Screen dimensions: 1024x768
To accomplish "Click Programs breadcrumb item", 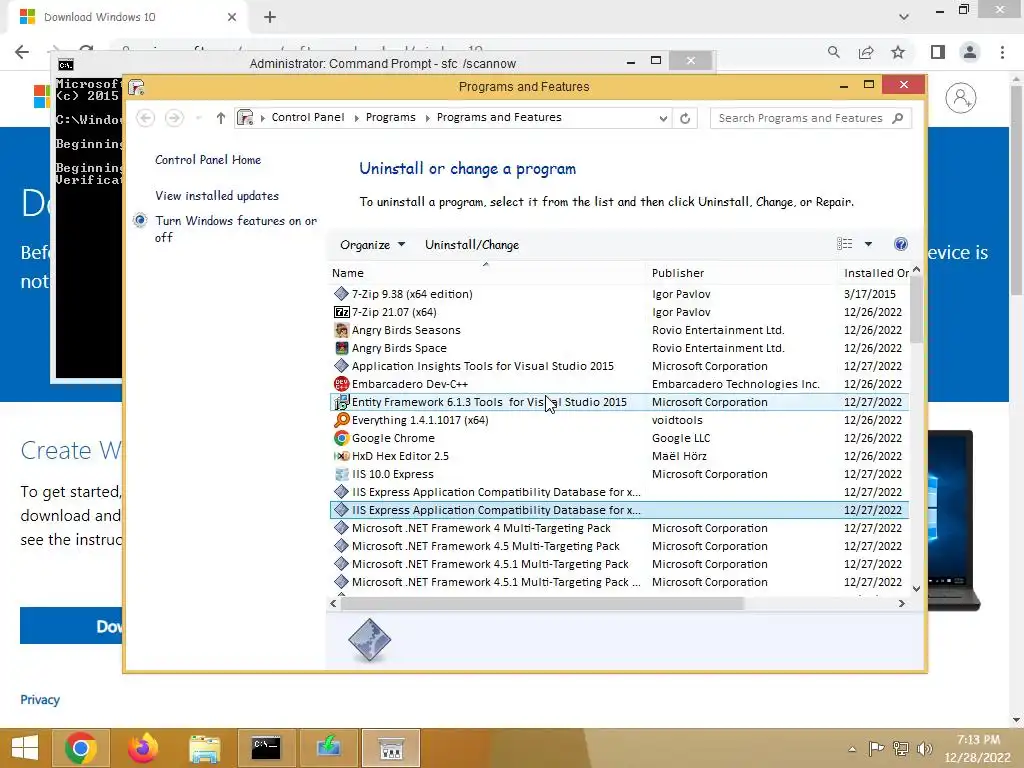I will click(x=391, y=118).
